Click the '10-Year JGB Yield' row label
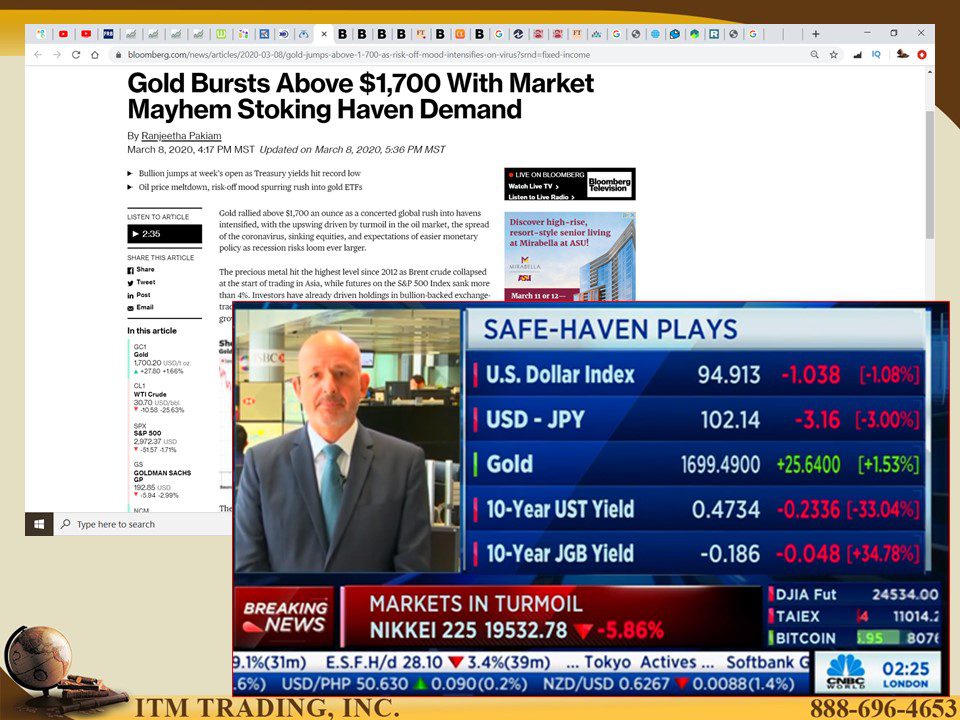Image resolution: width=960 pixels, height=720 pixels. (560, 554)
